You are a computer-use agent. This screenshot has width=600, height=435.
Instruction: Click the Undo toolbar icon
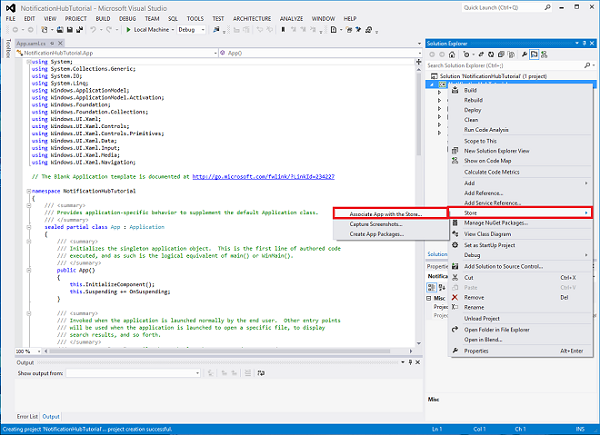click(93, 29)
